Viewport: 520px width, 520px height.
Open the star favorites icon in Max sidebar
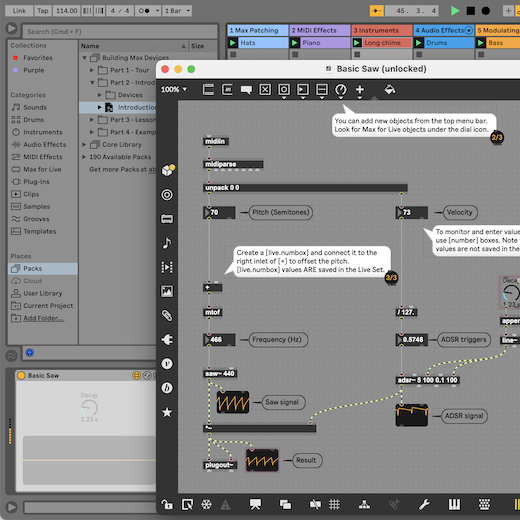(167, 412)
